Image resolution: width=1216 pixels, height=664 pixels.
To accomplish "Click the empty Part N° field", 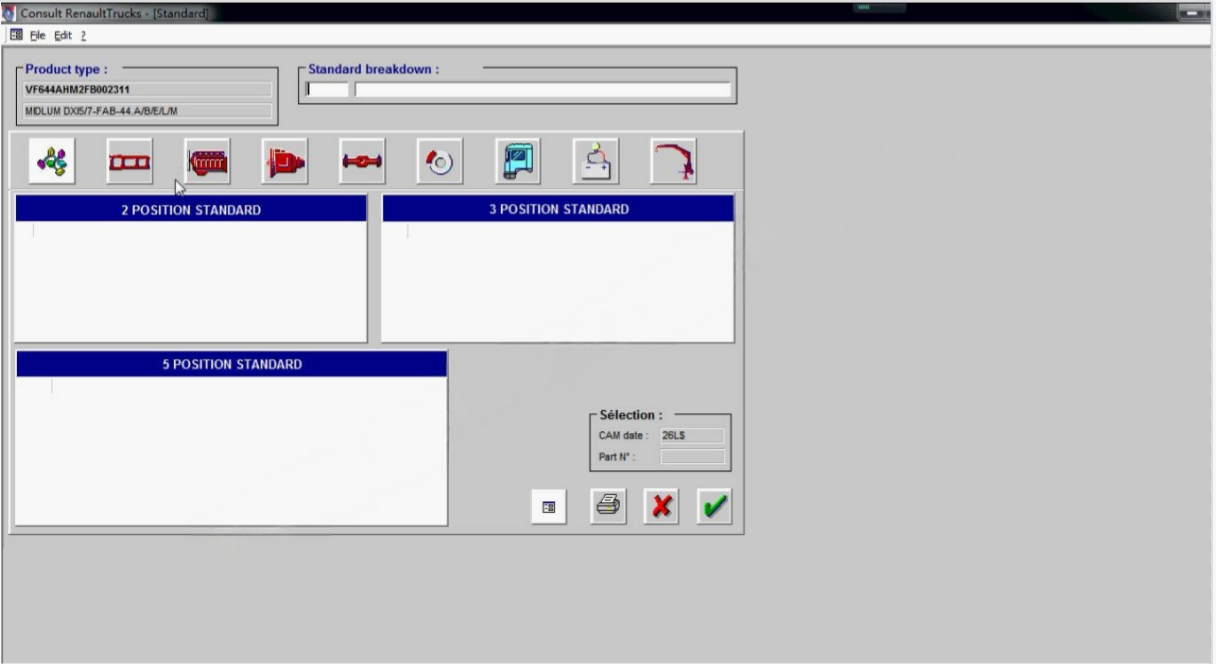I will [x=692, y=457].
